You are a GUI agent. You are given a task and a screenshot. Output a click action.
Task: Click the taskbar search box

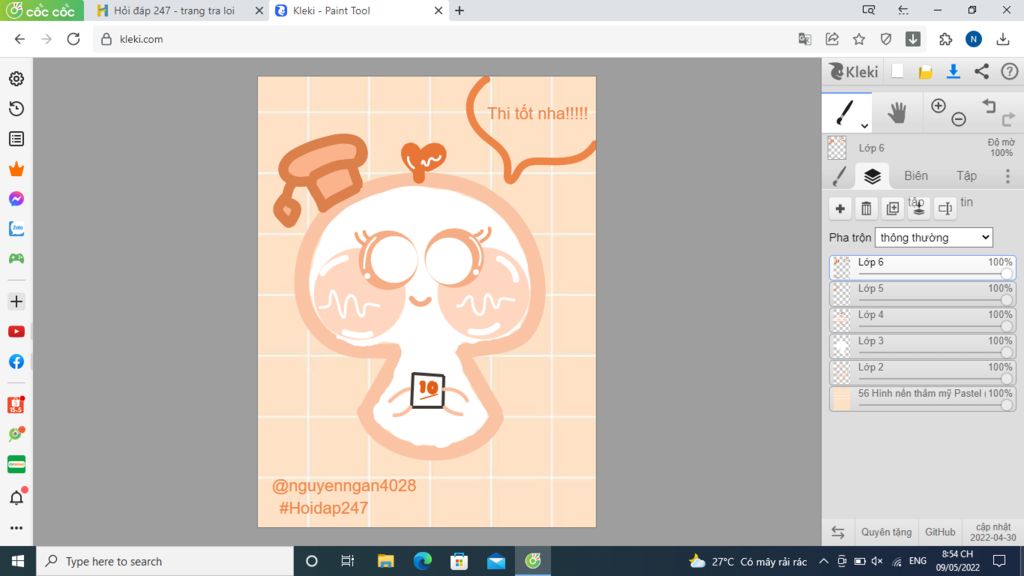165,561
